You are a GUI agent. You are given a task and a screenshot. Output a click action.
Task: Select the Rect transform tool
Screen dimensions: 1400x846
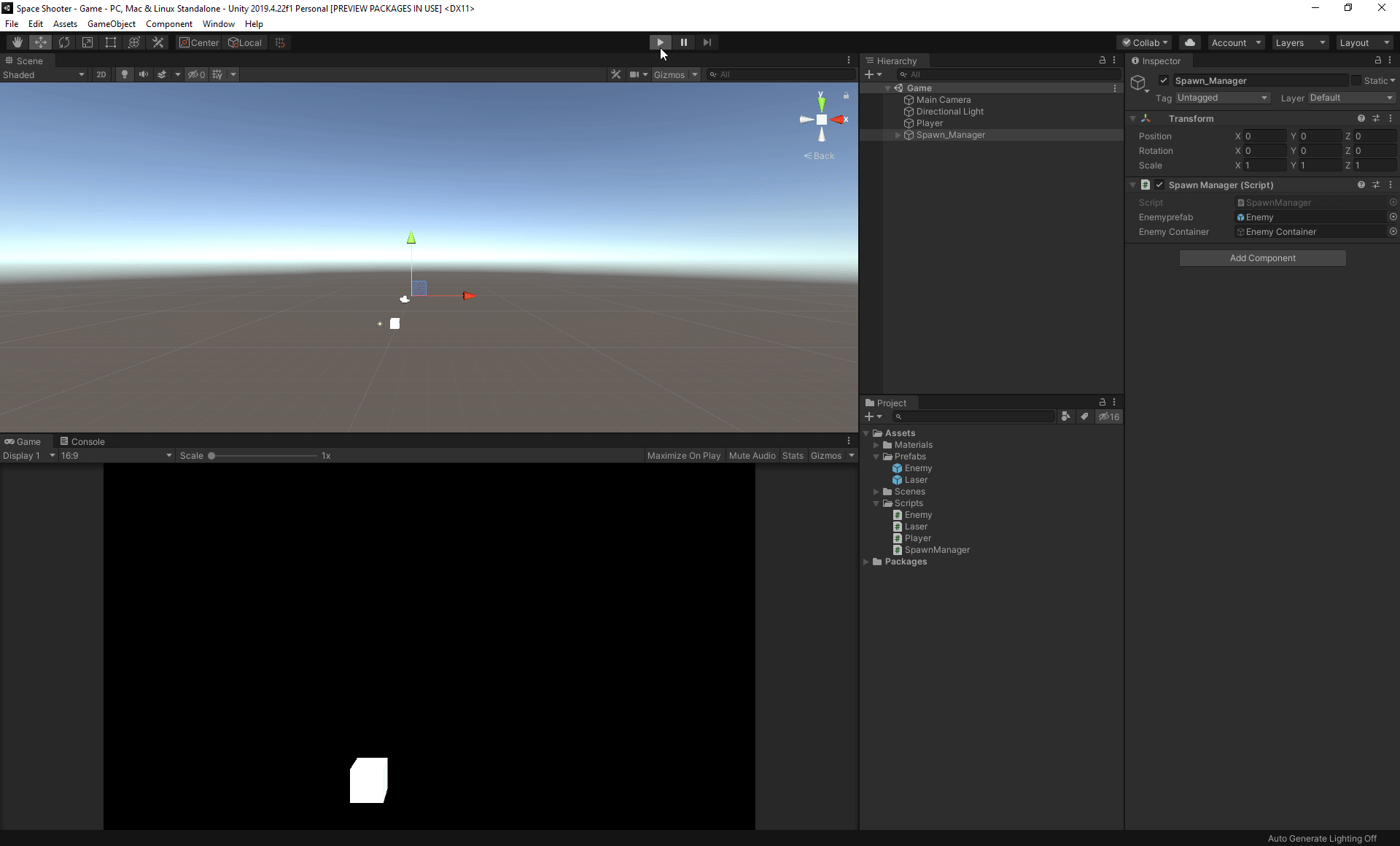111,42
